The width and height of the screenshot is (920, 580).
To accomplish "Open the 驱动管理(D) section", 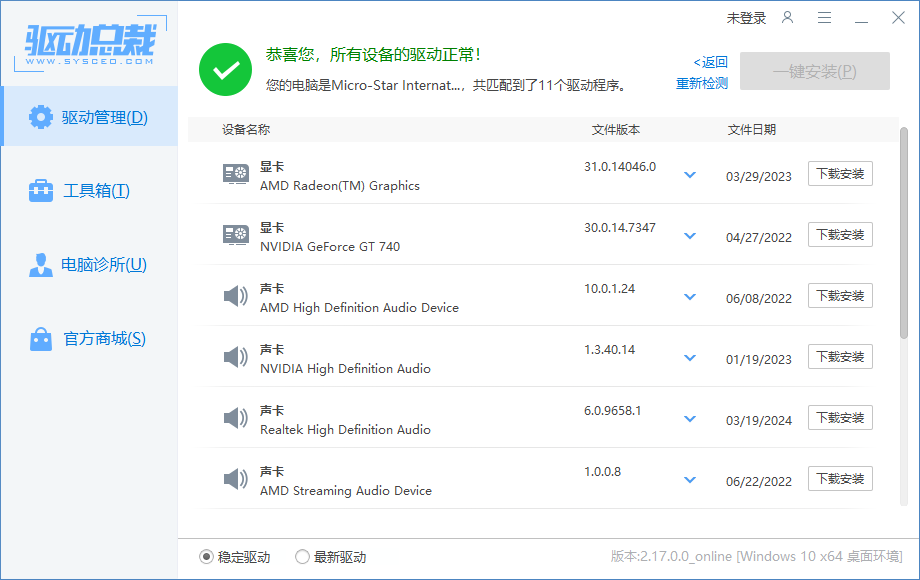I will pyautogui.click(x=90, y=117).
